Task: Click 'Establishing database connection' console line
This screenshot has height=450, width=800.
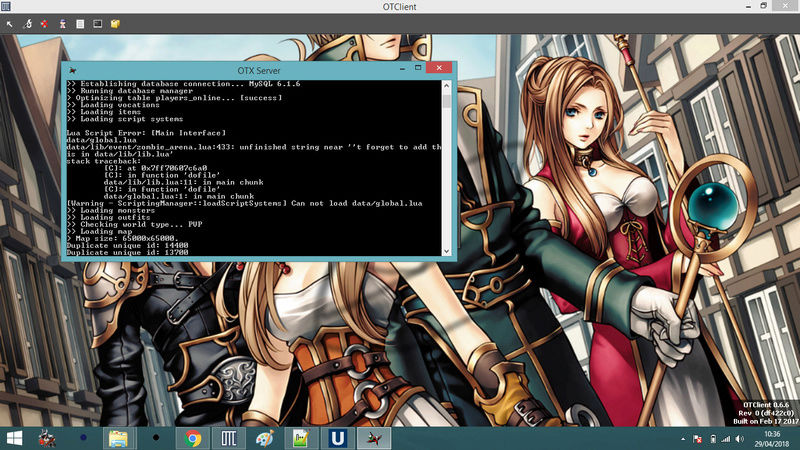Action: [183, 84]
